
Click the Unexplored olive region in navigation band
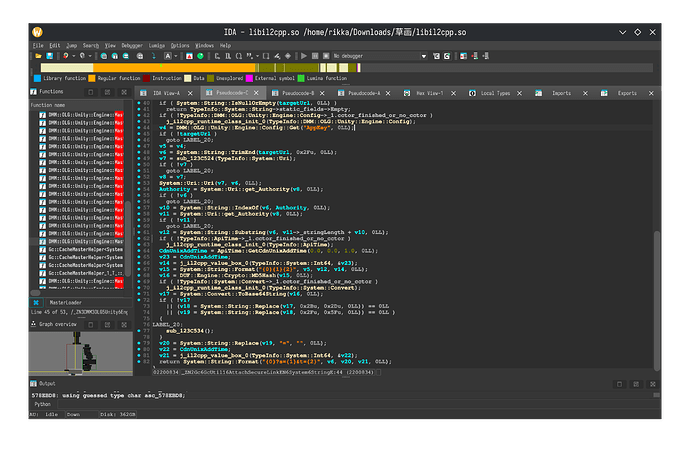pyautogui.click(x=301, y=67)
